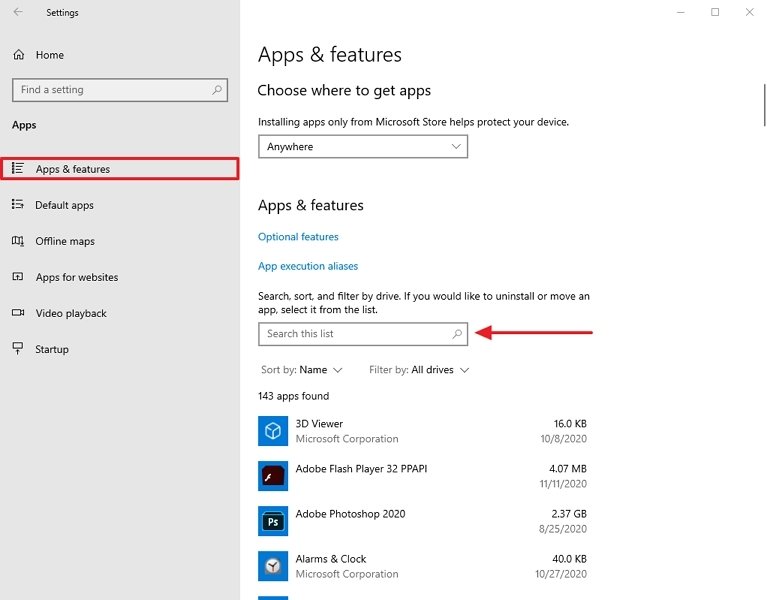Click the magnifier in Search this list
Viewport: 767px width, 600px height.
click(457, 334)
